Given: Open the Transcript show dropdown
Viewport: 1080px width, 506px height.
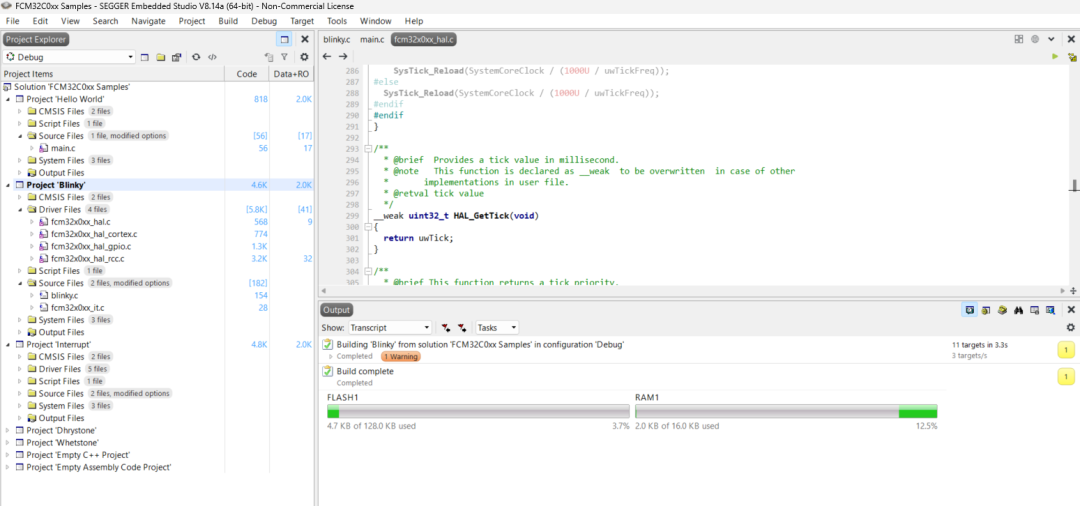Looking at the screenshot, I should coord(427,328).
